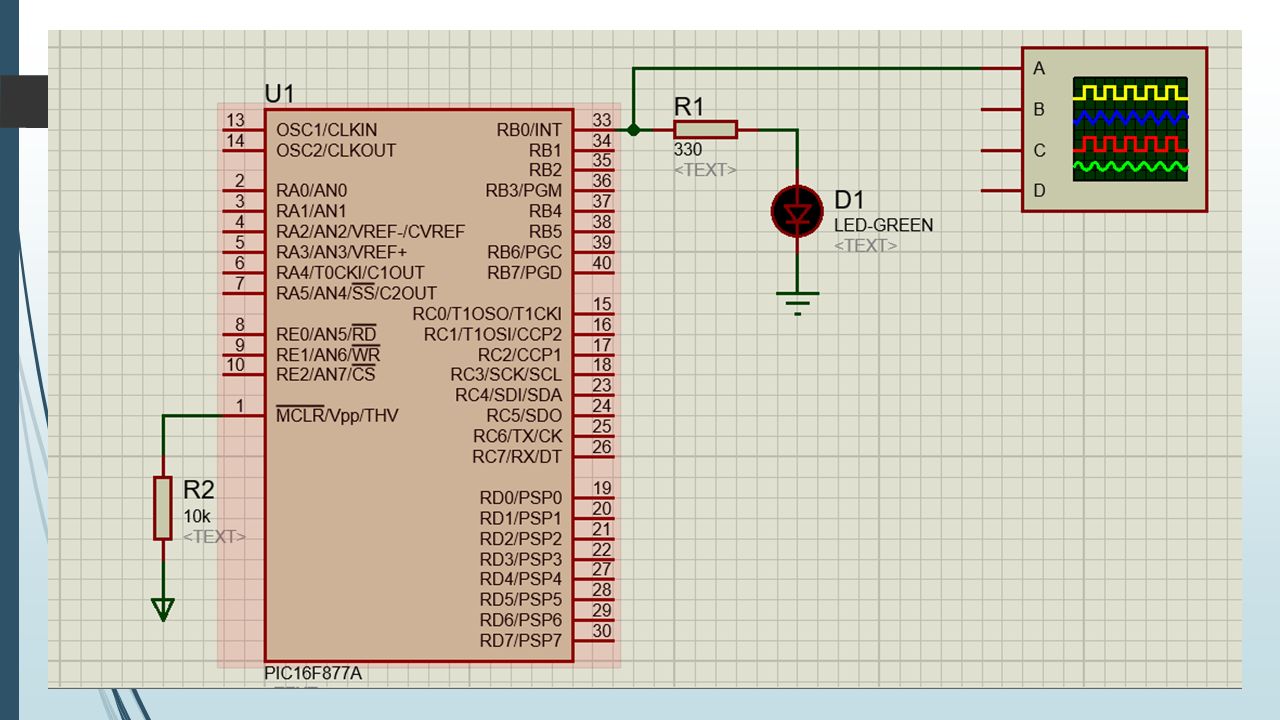1280x720 pixels.
Task: Click the OSC1/CLKIN pin label
Action: [327, 130]
